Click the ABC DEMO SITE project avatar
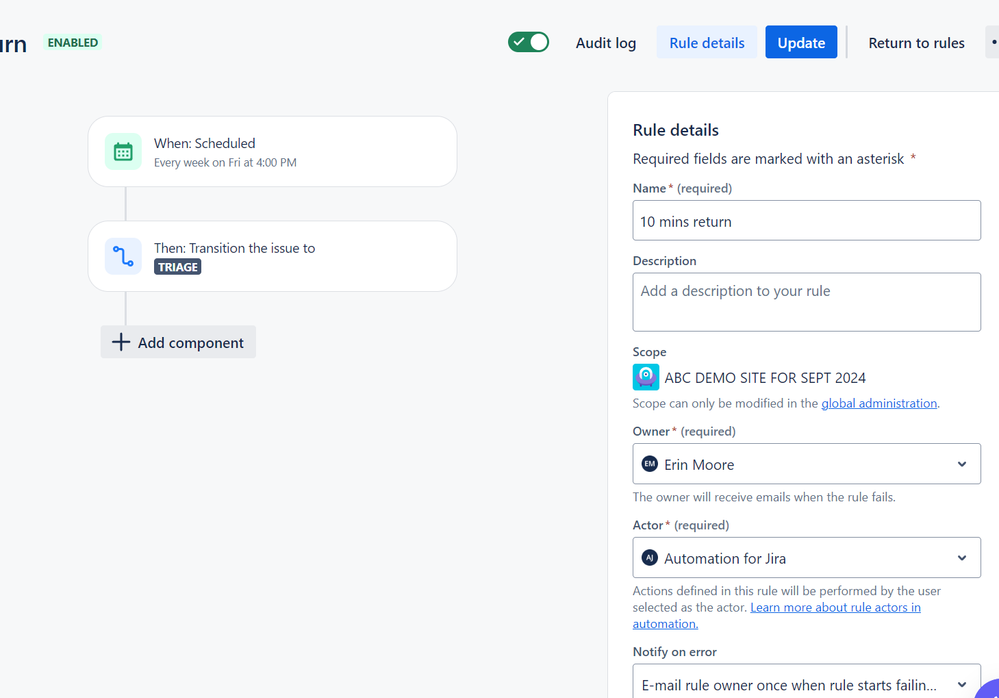 coord(645,377)
